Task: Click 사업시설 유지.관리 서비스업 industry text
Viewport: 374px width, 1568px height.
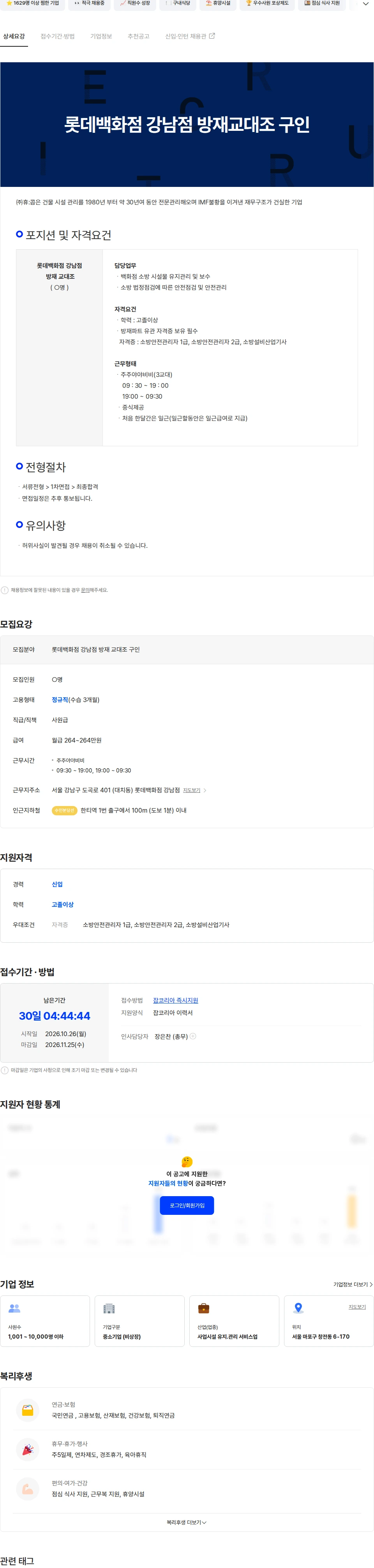Action: (227, 1337)
